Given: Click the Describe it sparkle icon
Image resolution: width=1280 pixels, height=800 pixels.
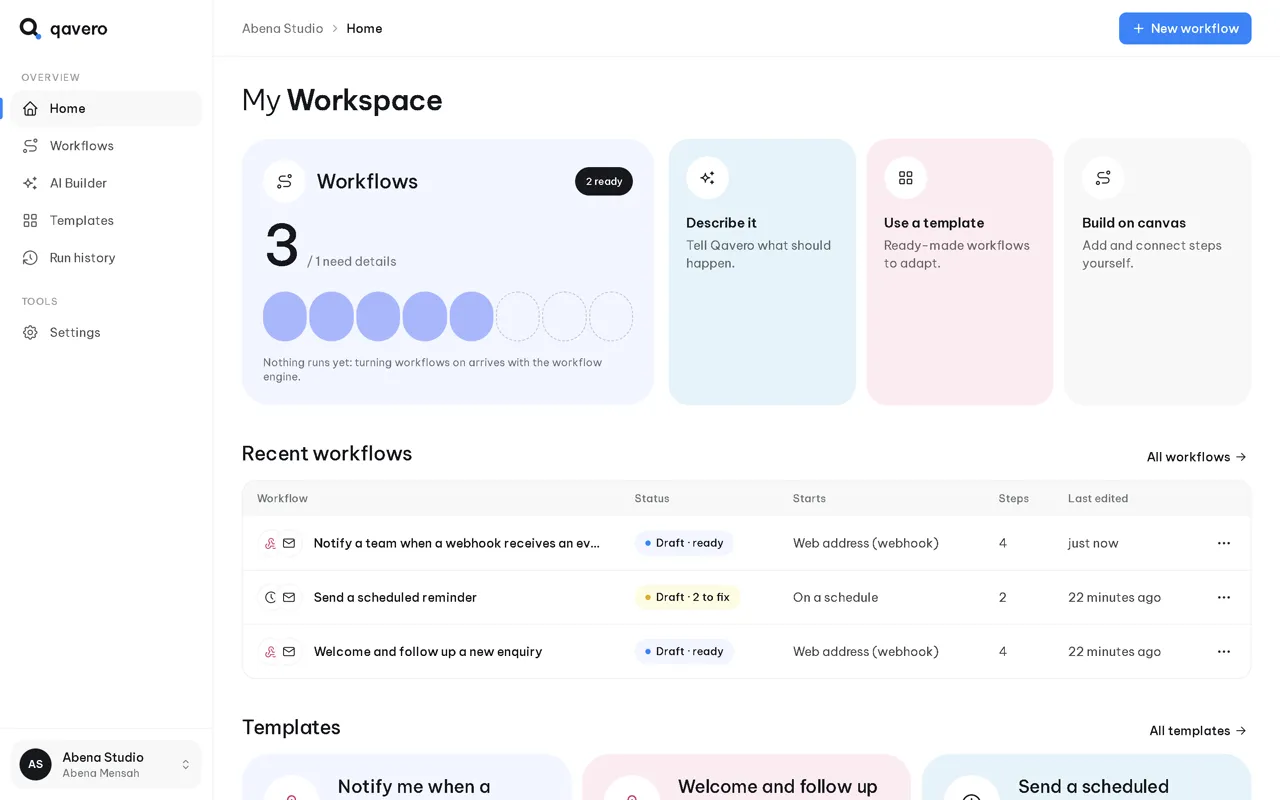Looking at the screenshot, I should click(x=707, y=178).
